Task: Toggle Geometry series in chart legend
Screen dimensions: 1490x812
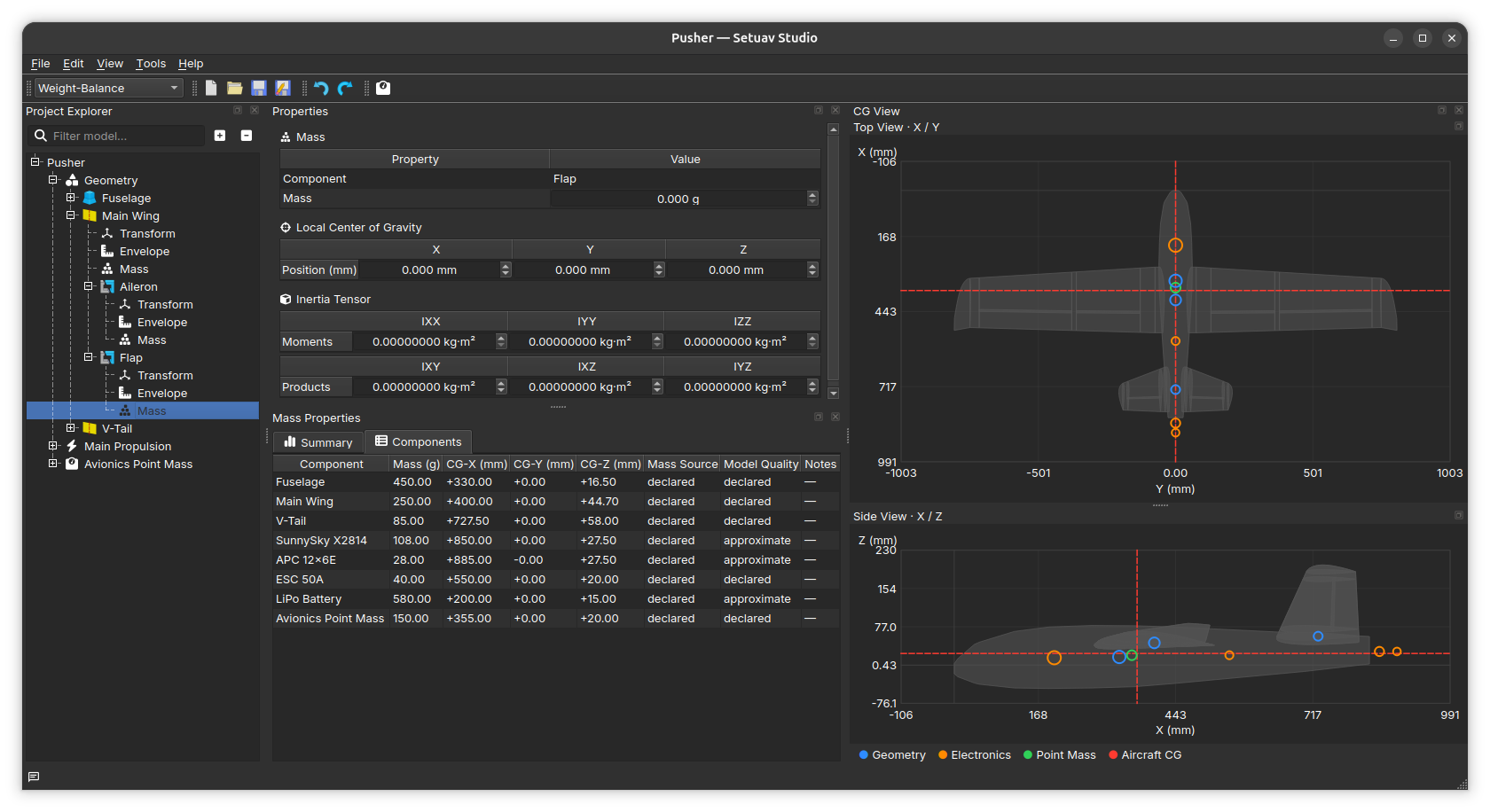Action: pos(892,755)
